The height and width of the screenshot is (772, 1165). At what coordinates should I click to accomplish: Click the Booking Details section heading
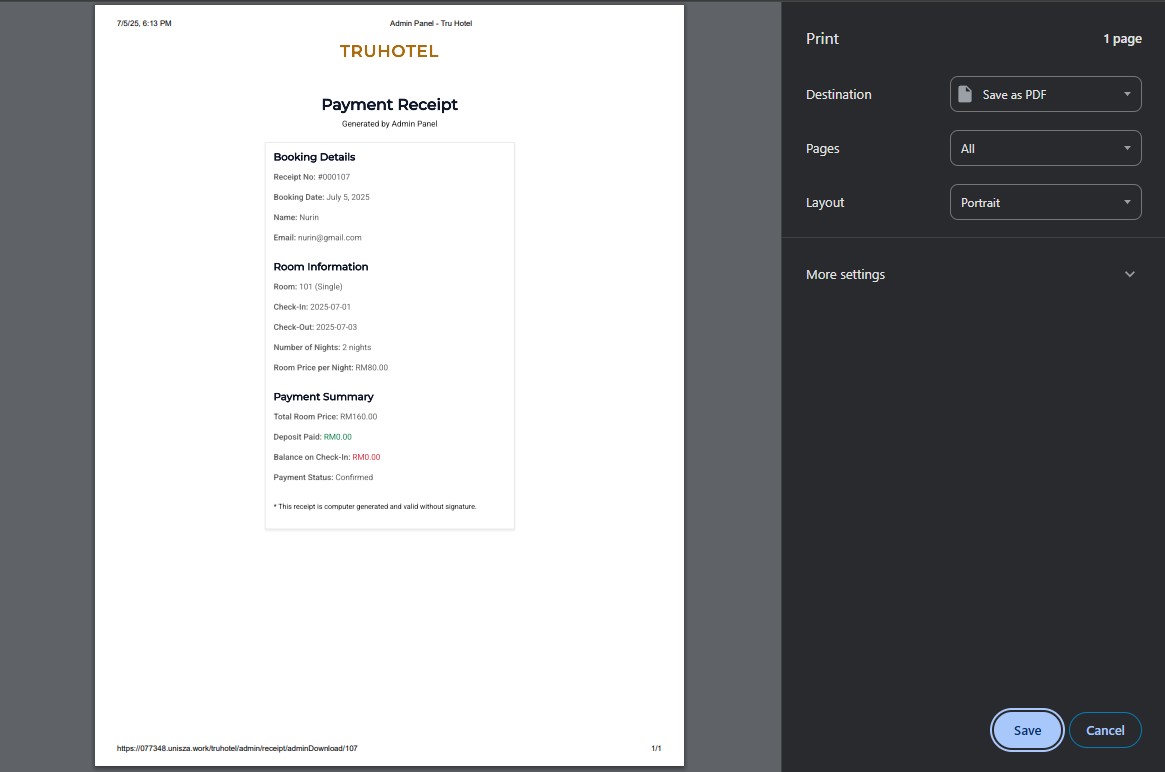(314, 157)
